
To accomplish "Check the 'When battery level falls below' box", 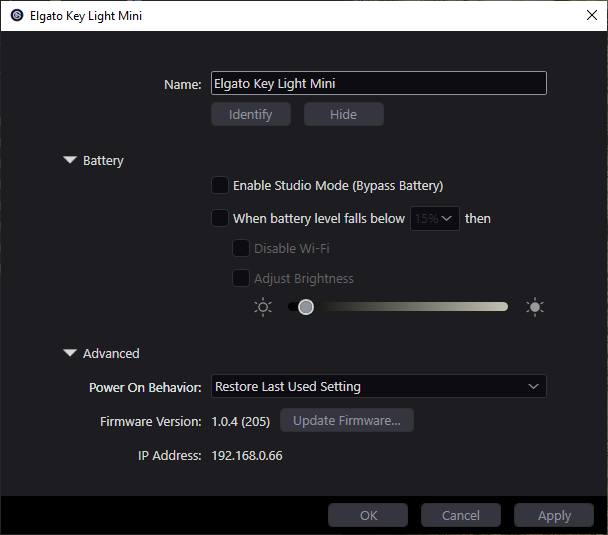I will (220, 218).
